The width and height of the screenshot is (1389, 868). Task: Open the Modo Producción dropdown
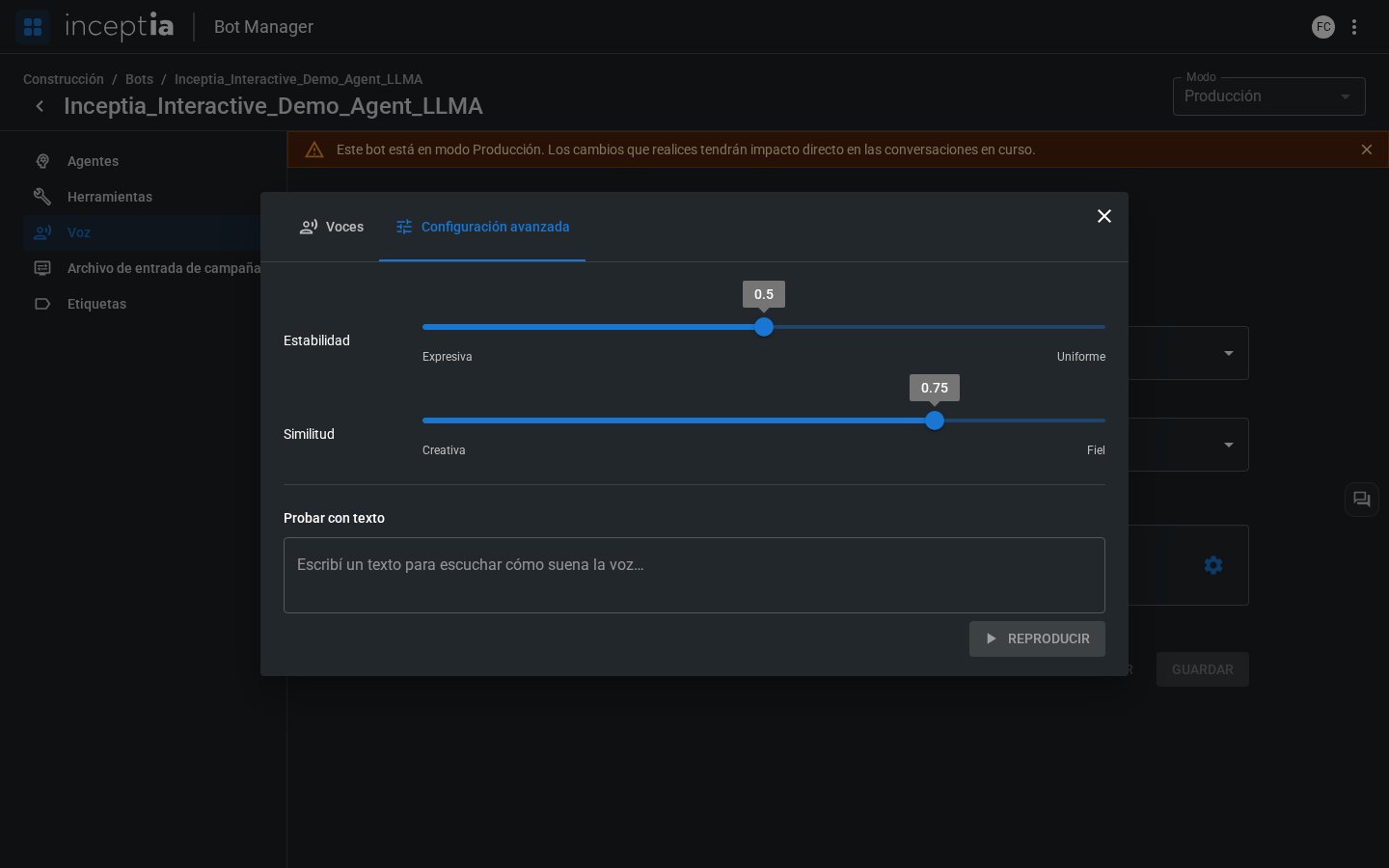(x=1269, y=96)
